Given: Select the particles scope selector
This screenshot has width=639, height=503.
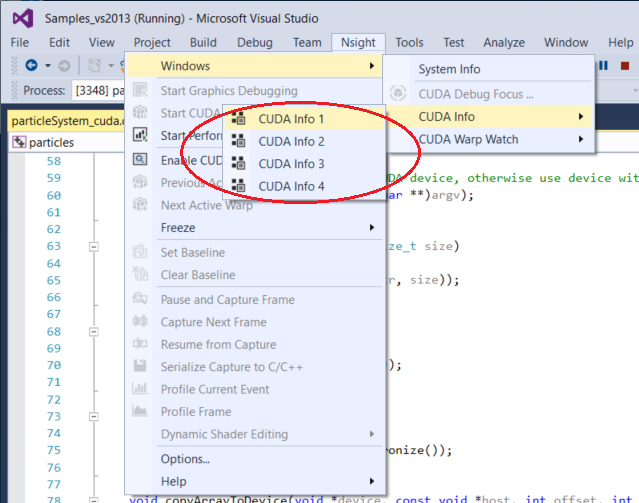Looking at the screenshot, I should coord(66,142).
